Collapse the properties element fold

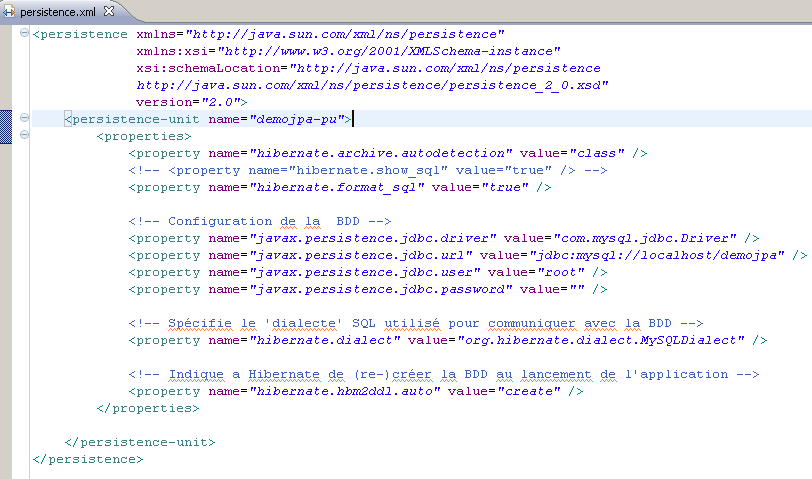point(23,136)
